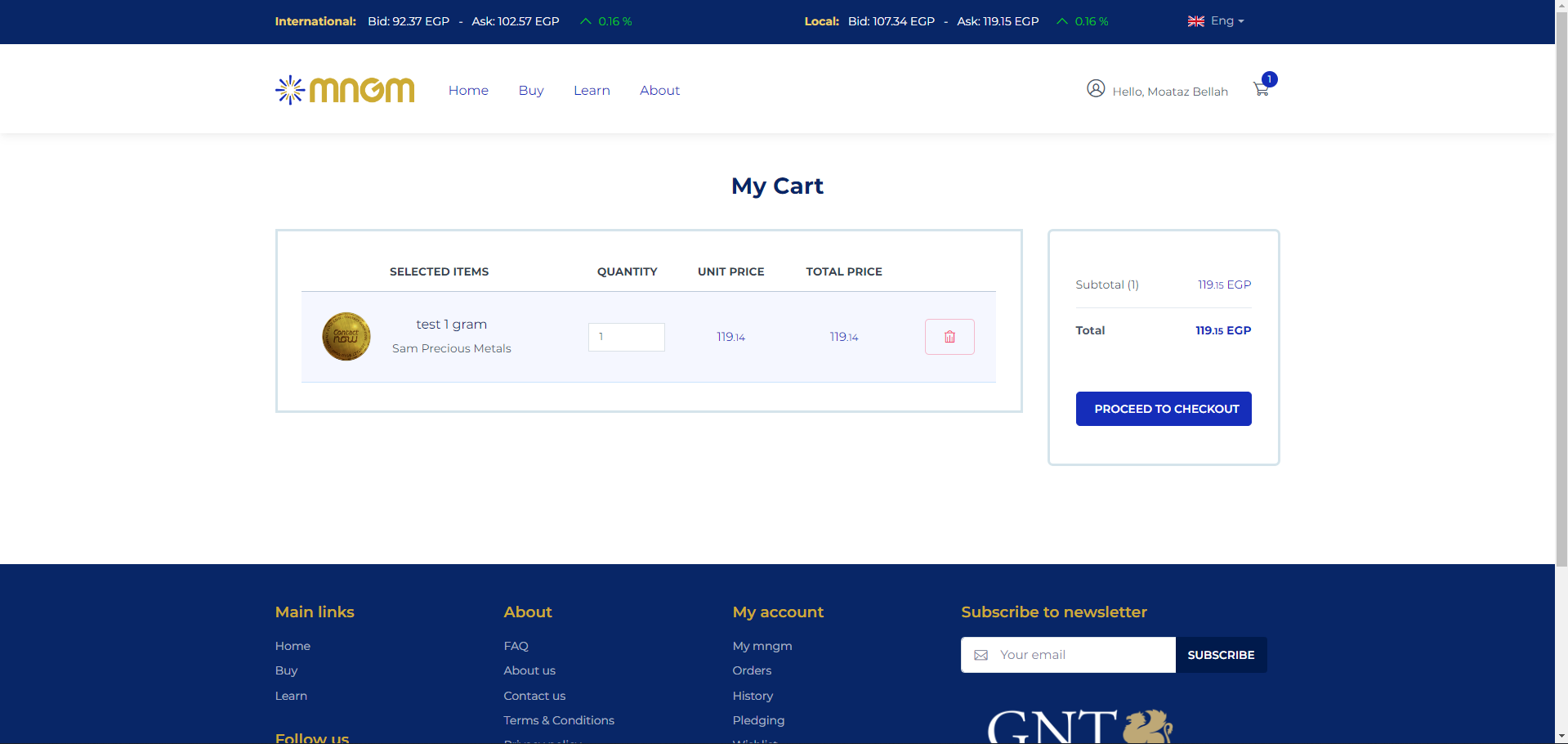Click the GNT footer logo

(1079, 726)
